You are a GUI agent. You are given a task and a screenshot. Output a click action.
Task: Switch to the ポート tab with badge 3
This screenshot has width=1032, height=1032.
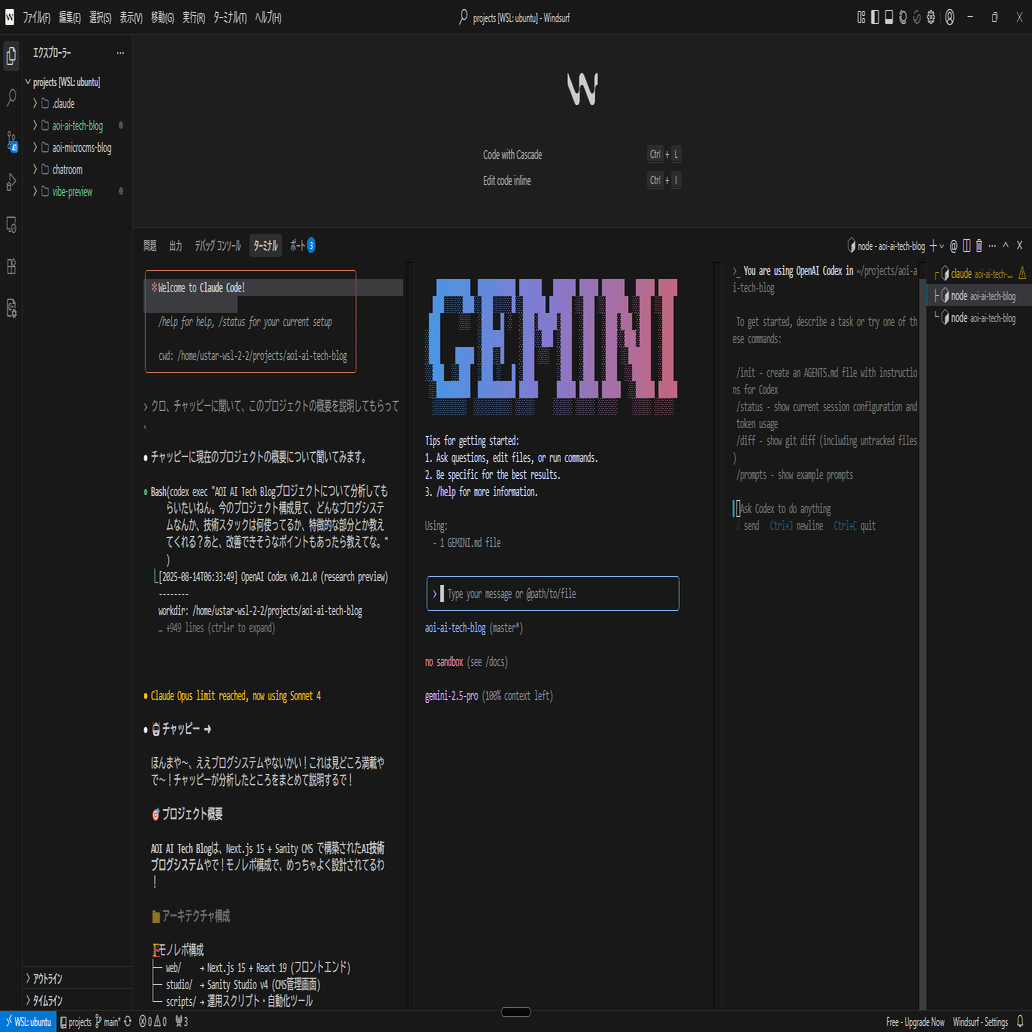[x=303, y=245]
